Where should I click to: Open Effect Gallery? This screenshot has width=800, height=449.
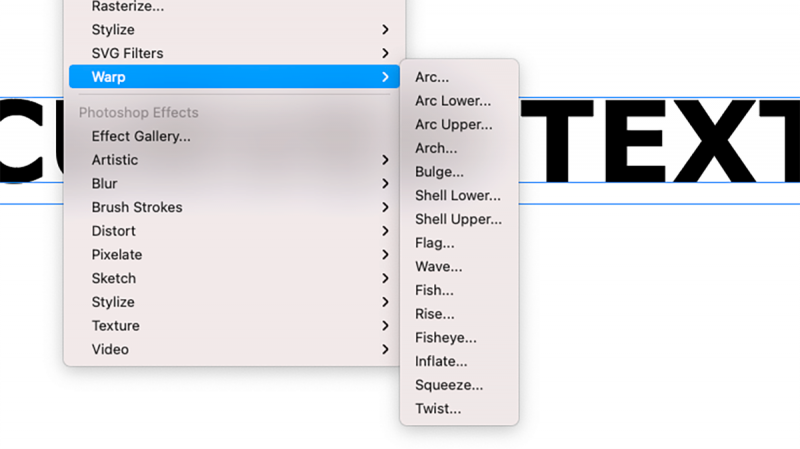coord(234,136)
